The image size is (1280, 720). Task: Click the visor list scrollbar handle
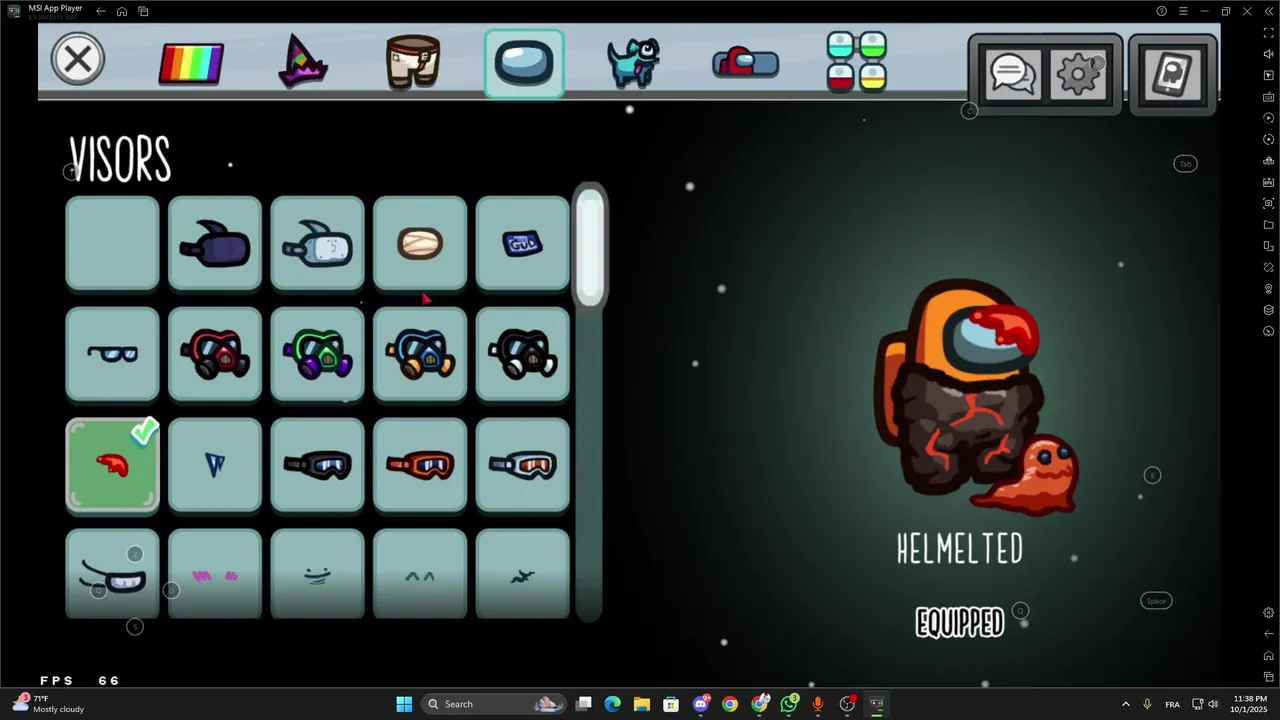pos(590,246)
